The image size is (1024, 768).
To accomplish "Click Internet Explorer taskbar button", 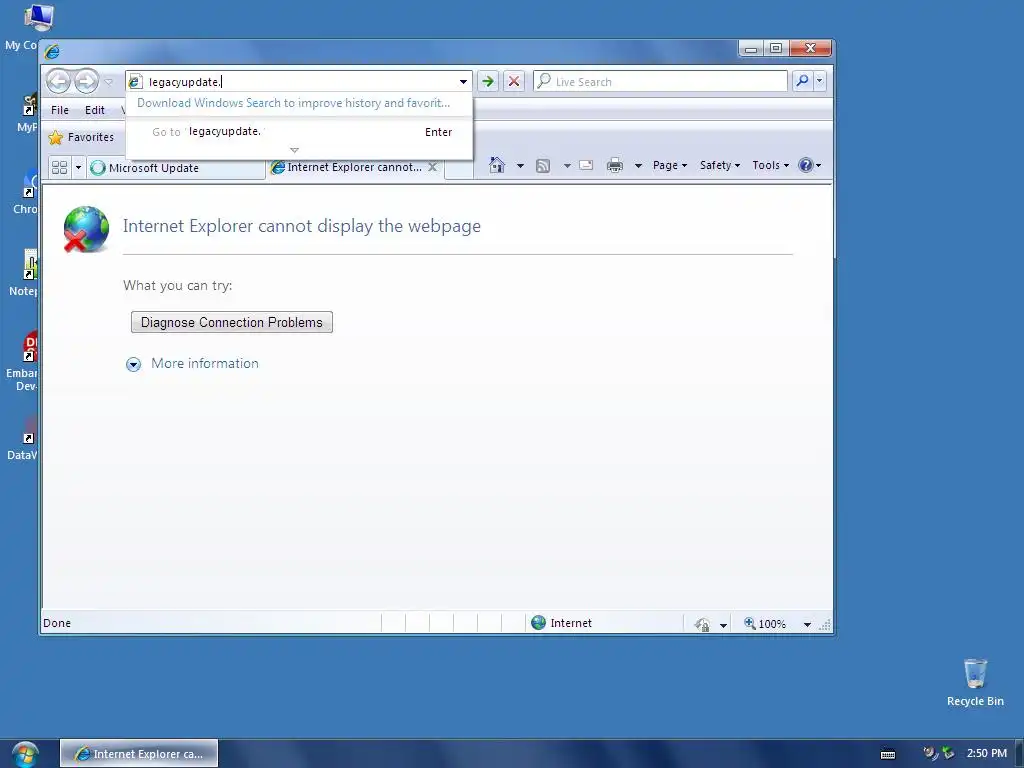I will tap(139, 754).
